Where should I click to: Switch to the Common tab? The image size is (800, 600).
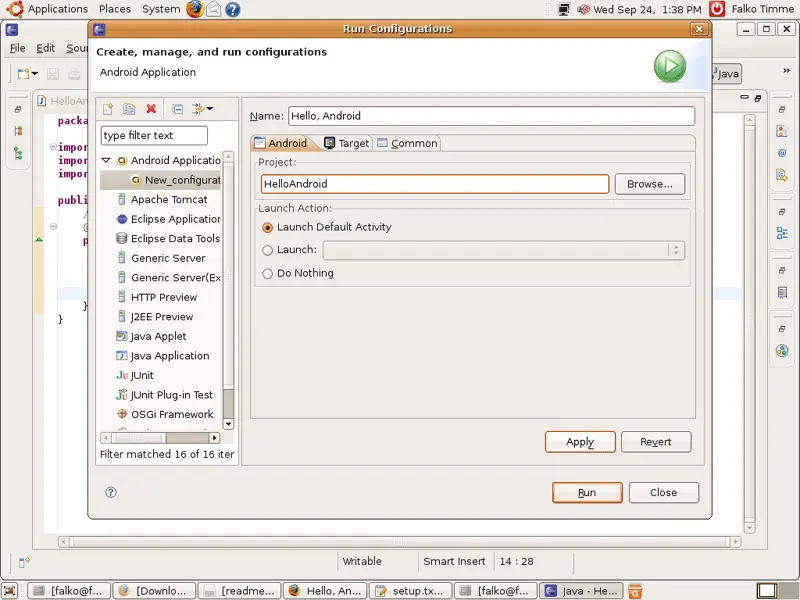pyautogui.click(x=407, y=143)
